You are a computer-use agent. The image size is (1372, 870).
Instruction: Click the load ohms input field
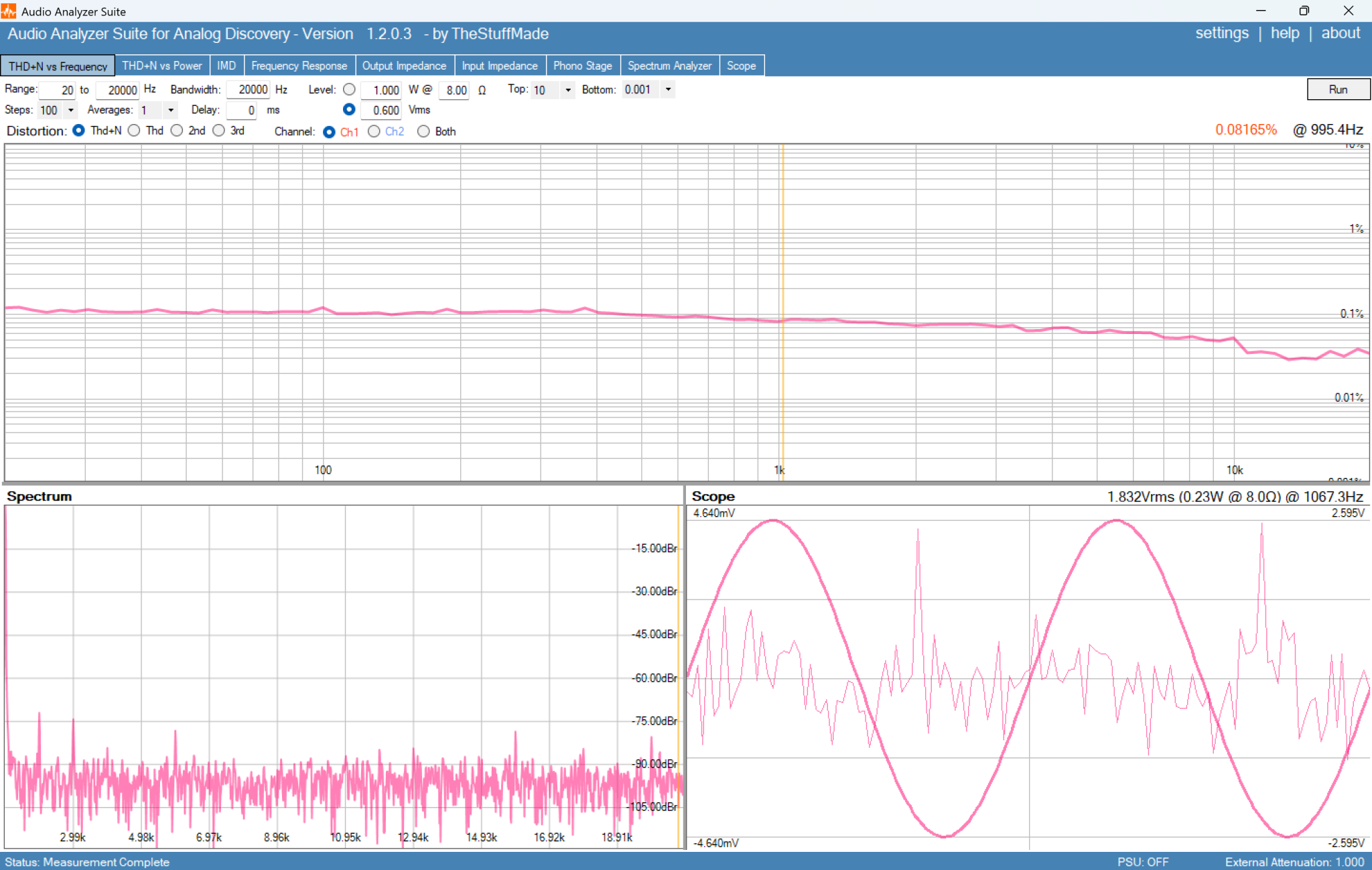[454, 90]
